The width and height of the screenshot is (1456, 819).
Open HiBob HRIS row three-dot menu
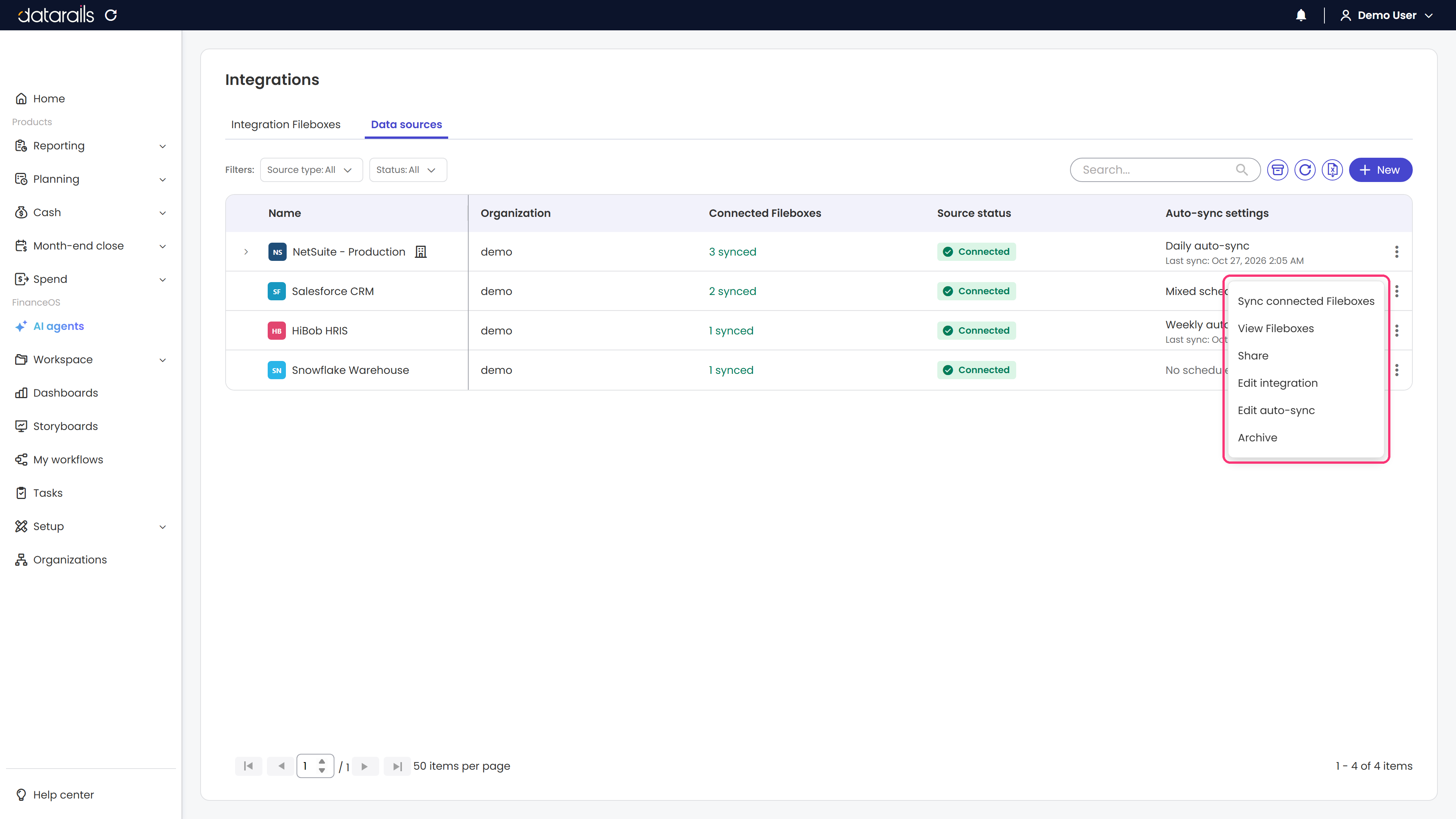(1396, 331)
